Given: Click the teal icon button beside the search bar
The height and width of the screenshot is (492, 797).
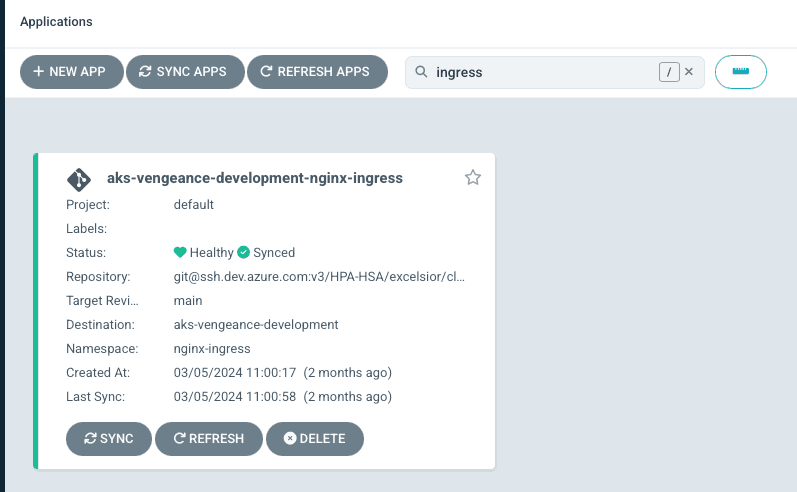Looking at the screenshot, I should (x=741, y=72).
